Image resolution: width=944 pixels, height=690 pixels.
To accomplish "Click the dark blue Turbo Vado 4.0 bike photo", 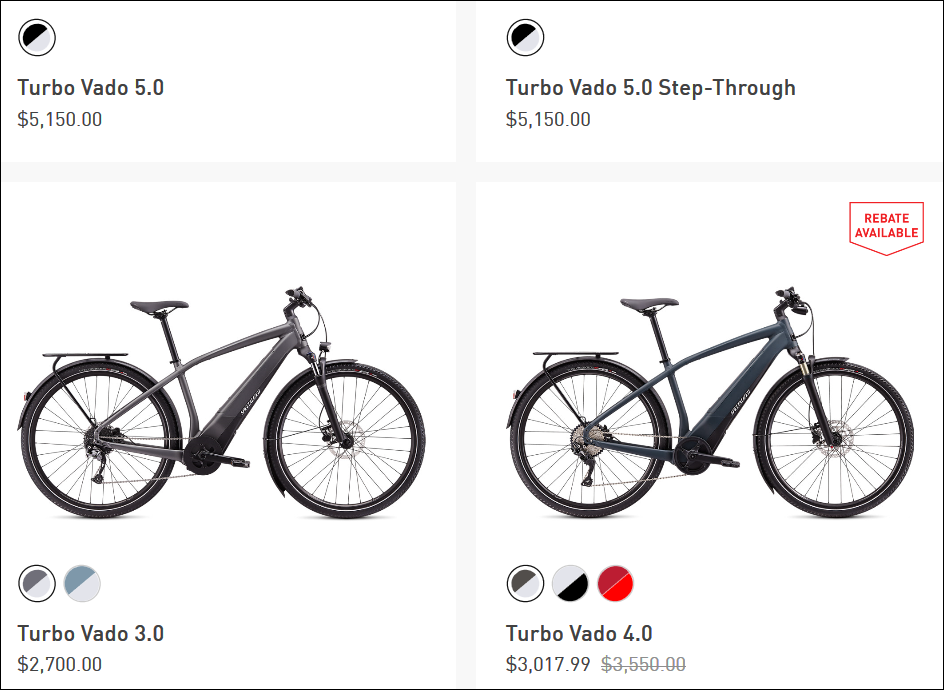I will click(712, 405).
